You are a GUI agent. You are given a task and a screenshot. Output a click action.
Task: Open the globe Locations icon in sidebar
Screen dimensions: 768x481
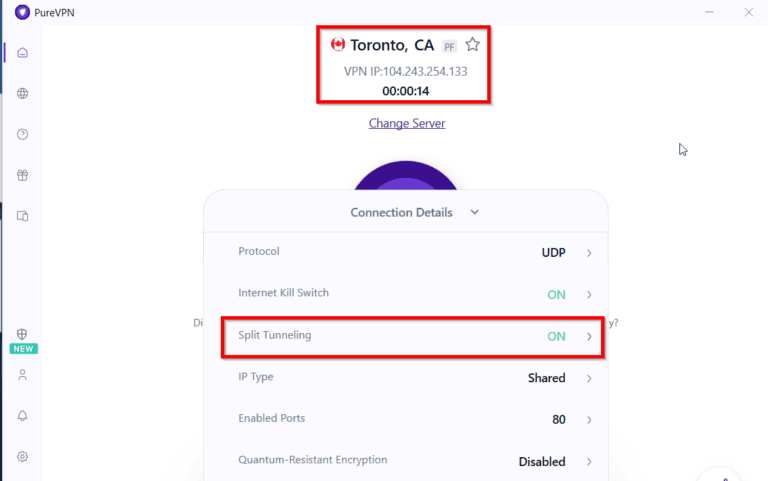coord(22,93)
